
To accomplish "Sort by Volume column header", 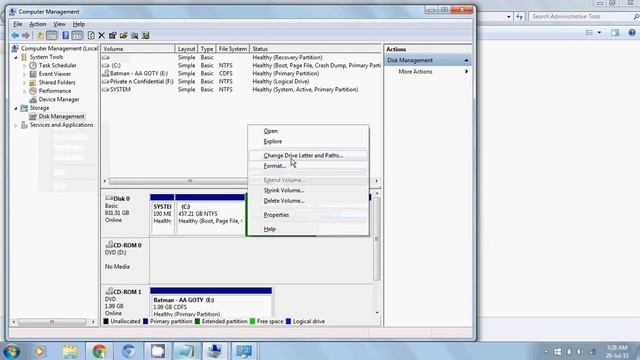I will pos(138,49).
